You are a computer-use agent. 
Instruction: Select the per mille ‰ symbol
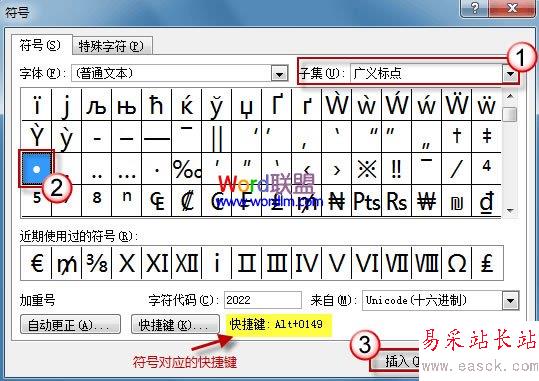point(186,169)
